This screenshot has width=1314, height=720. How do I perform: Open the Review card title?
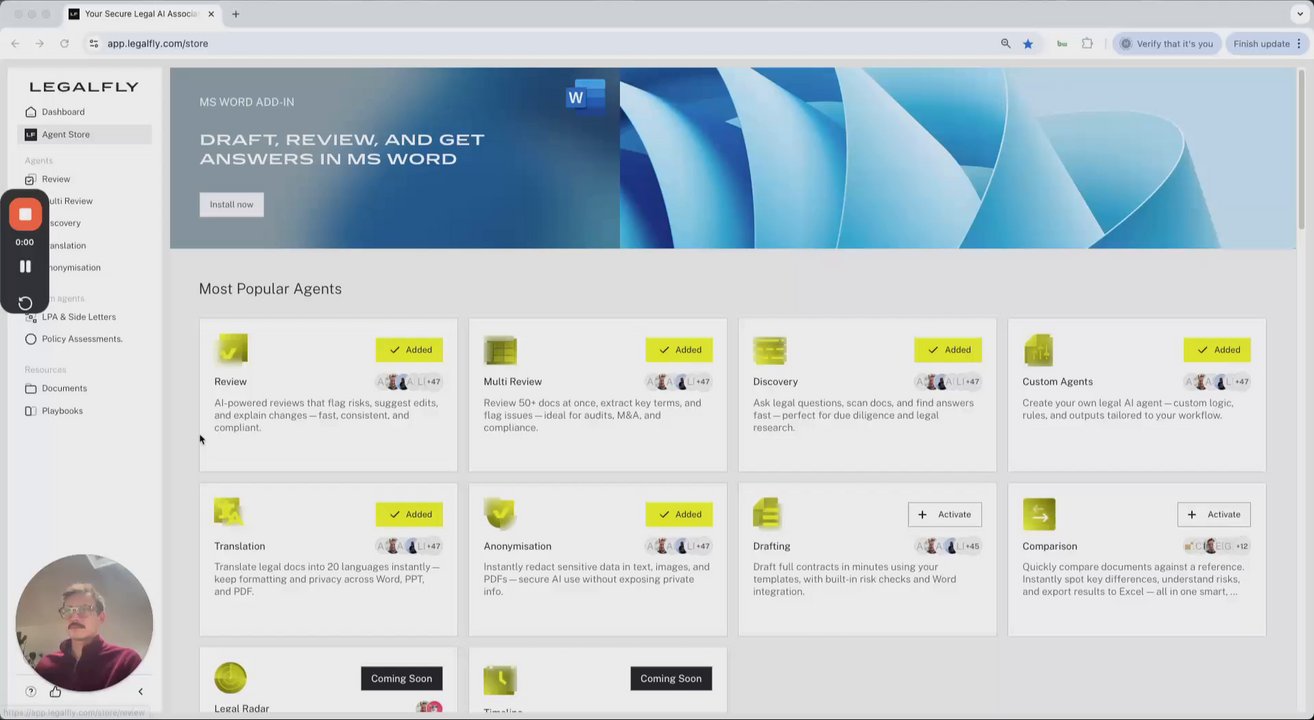point(230,382)
